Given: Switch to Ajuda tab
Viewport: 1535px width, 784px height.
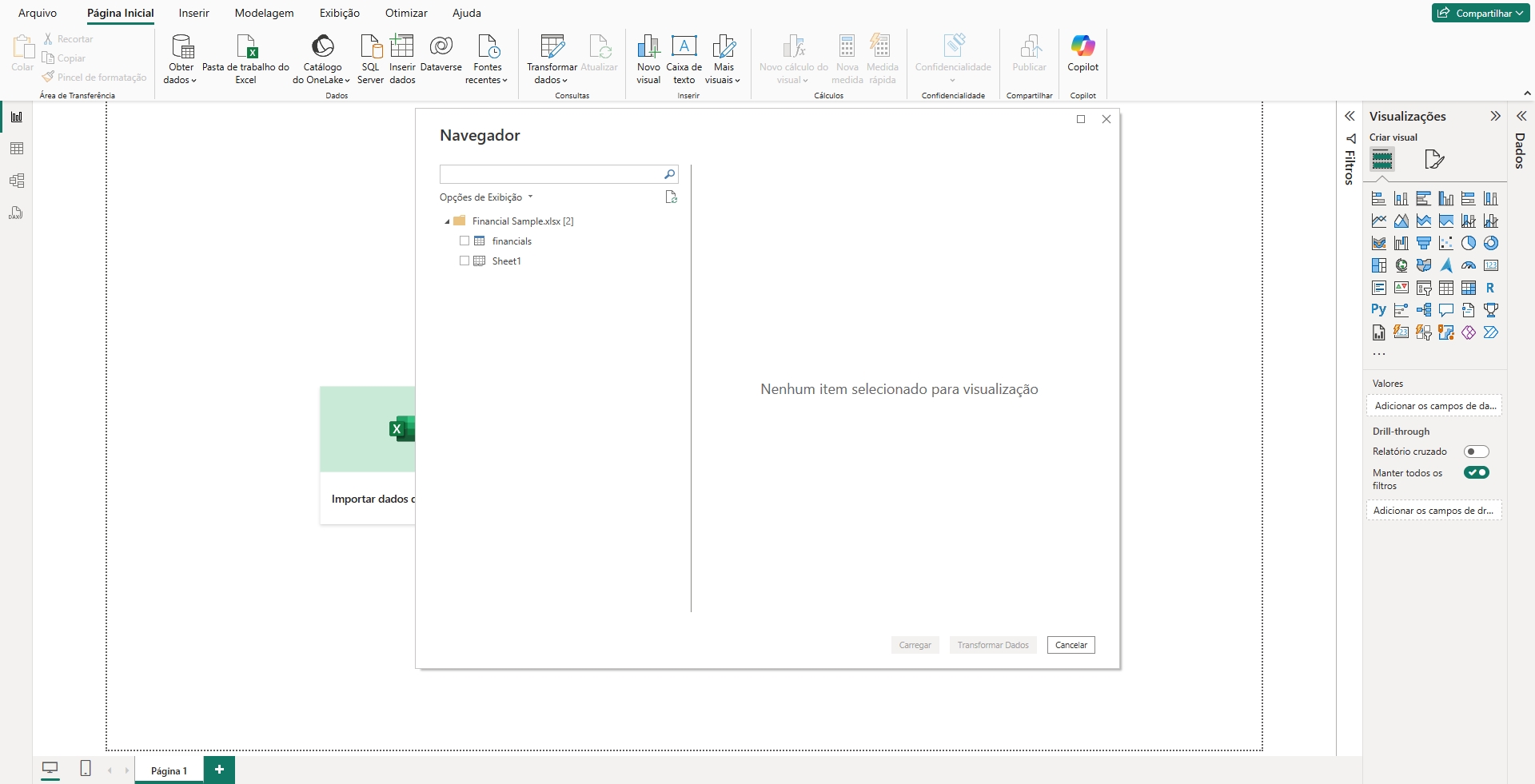Looking at the screenshot, I should click(x=467, y=13).
